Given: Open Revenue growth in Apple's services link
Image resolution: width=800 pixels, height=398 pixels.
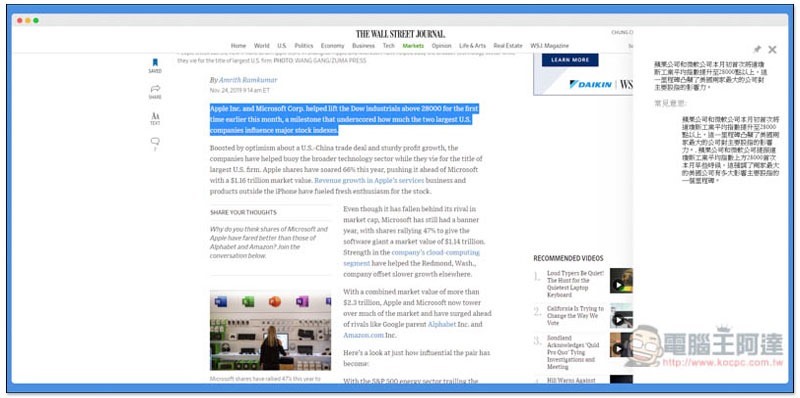Looking at the screenshot, I should [369, 181].
